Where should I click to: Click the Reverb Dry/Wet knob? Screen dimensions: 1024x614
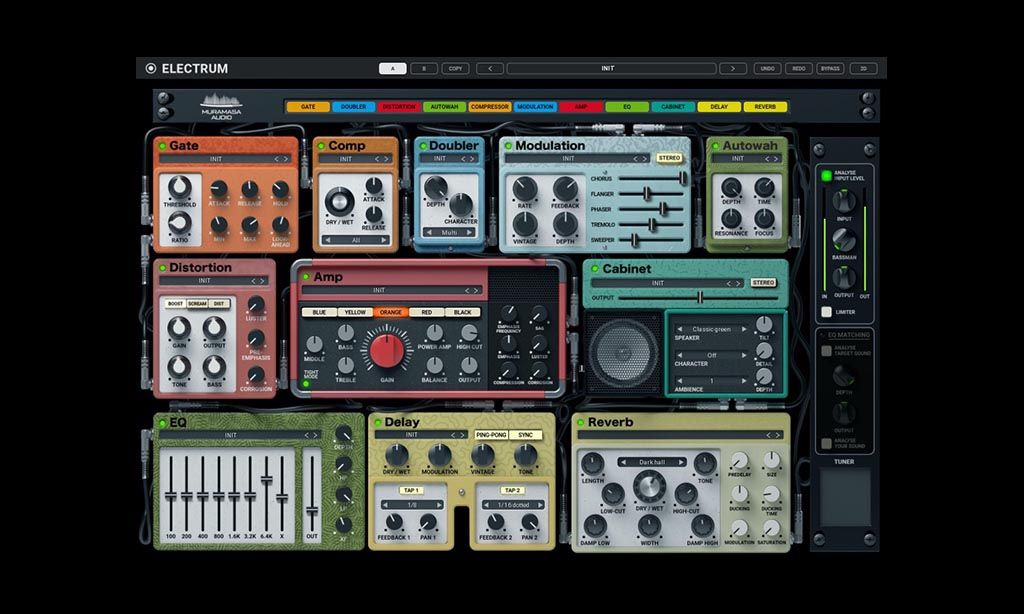[x=649, y=487]
